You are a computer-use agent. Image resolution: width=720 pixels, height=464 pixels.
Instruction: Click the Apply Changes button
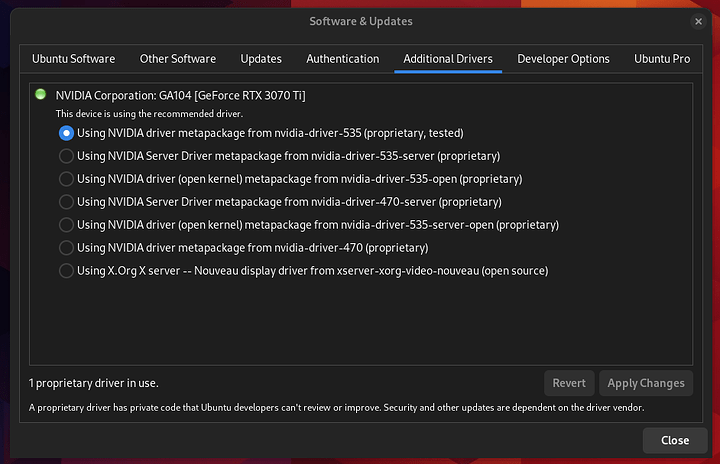click(x=646, y=383)
